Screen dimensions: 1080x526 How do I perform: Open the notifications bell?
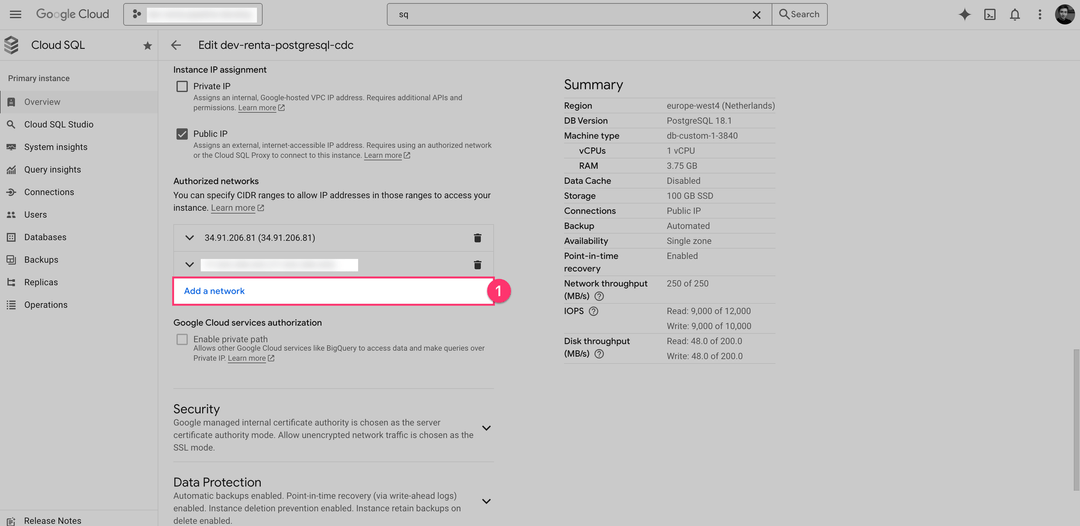tap(1015, 14)
